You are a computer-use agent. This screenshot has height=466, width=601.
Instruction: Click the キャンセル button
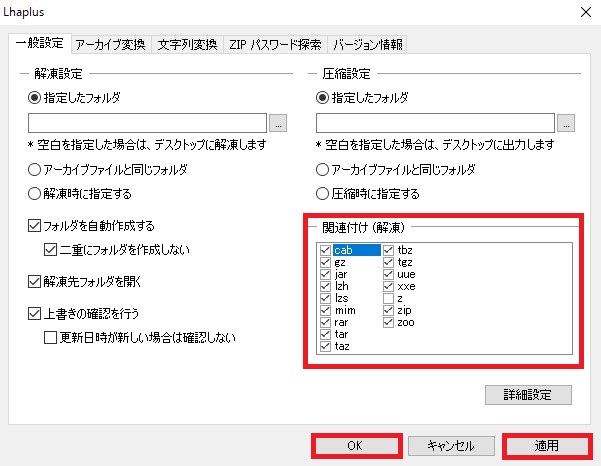pos(451,446)
